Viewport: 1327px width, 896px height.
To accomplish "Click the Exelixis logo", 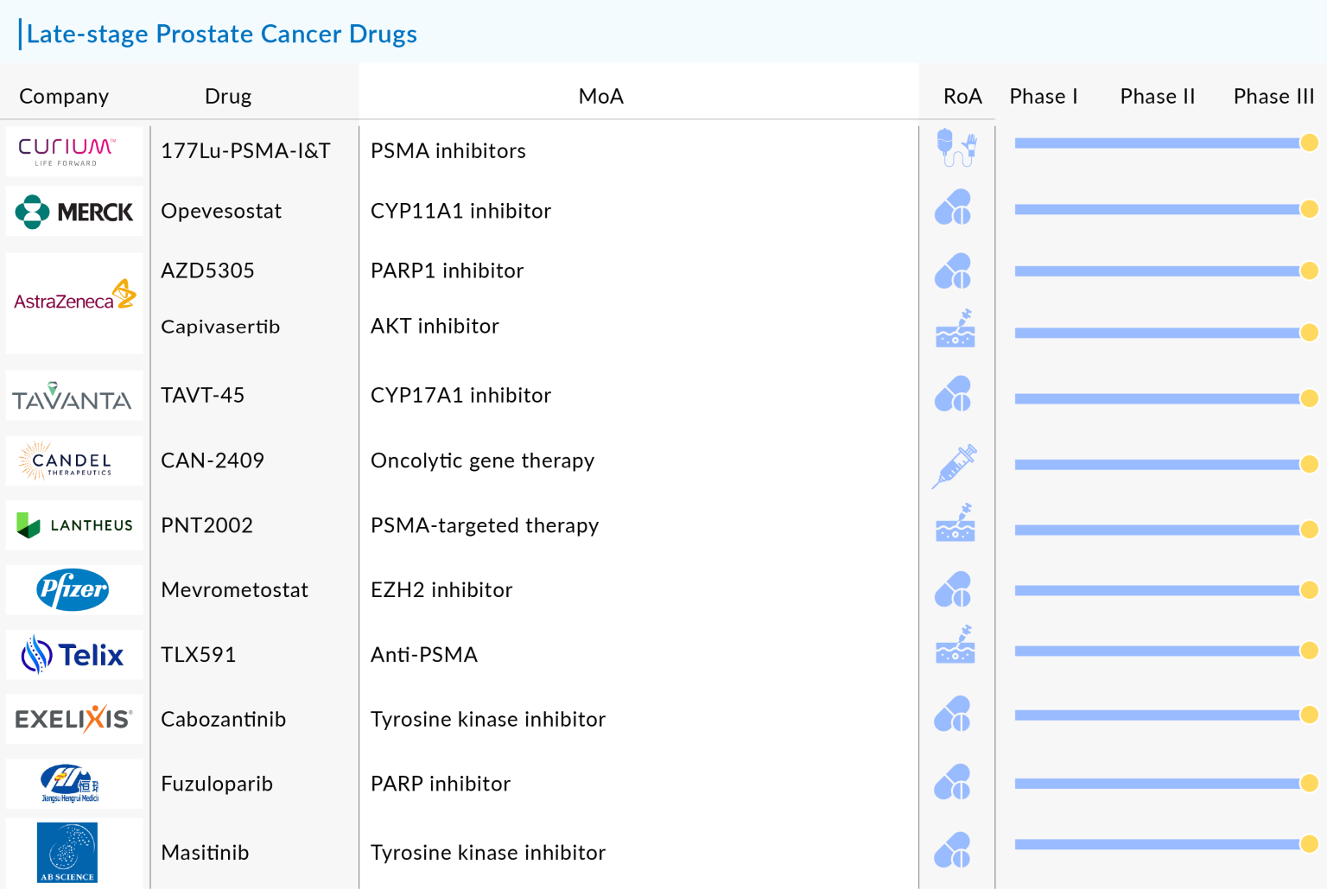I will pyautogui.click(x=73, y=718).
